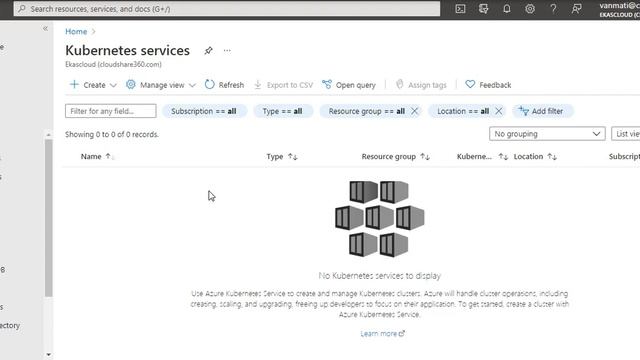Screen dimensions: 640x360
Task: Click the sidebar scrollbar down arrow
Action: click(x=49, y=355)
